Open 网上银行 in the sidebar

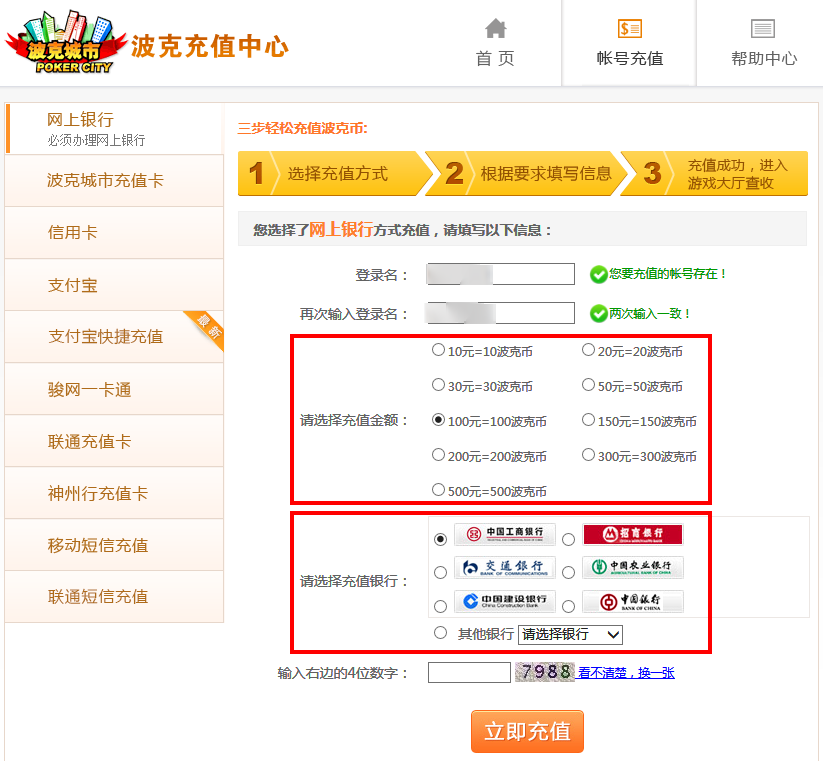coord(115,129)
